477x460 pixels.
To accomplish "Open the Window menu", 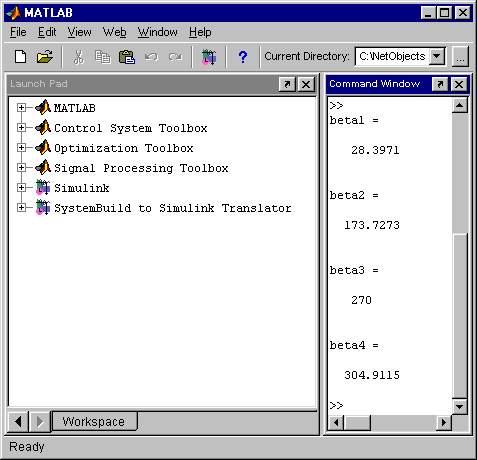I will coord(158,32).
